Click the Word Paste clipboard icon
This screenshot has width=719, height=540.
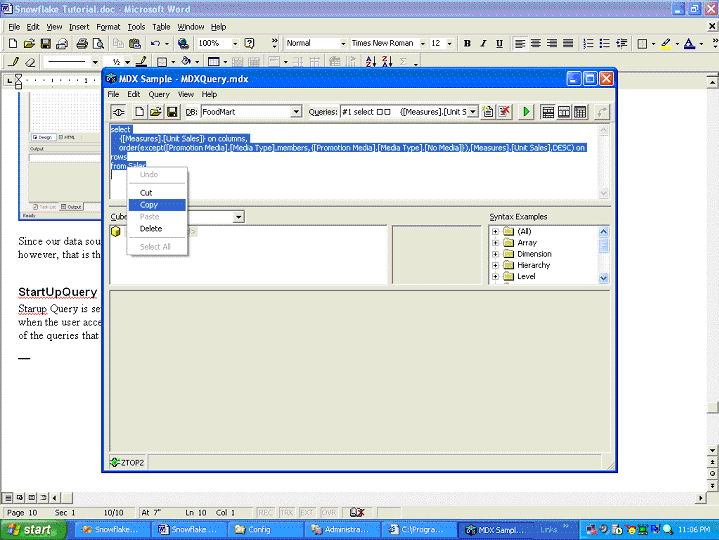(134, 44)
